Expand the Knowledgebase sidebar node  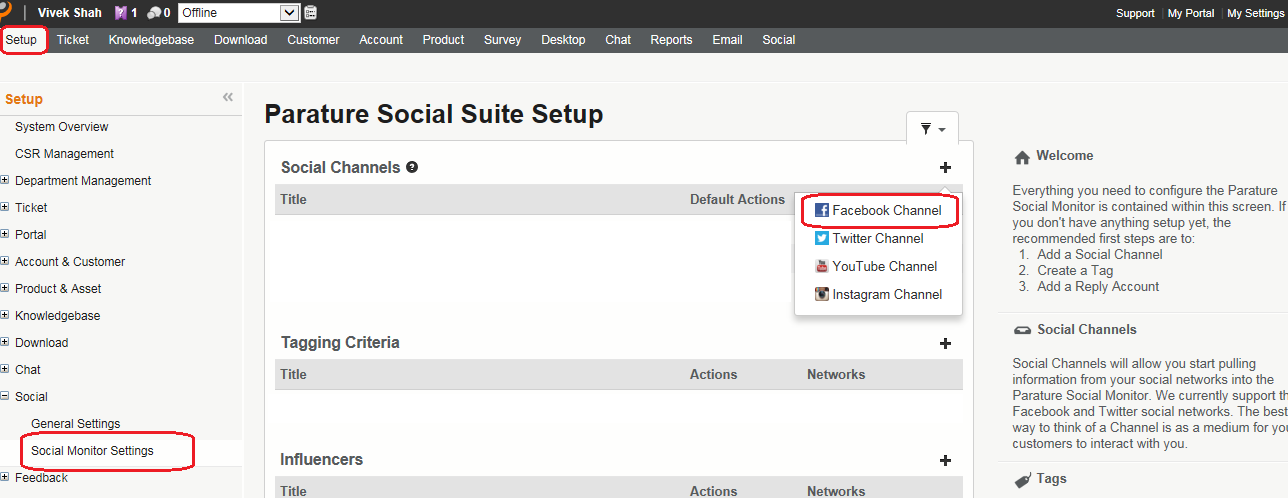(6, 316)
